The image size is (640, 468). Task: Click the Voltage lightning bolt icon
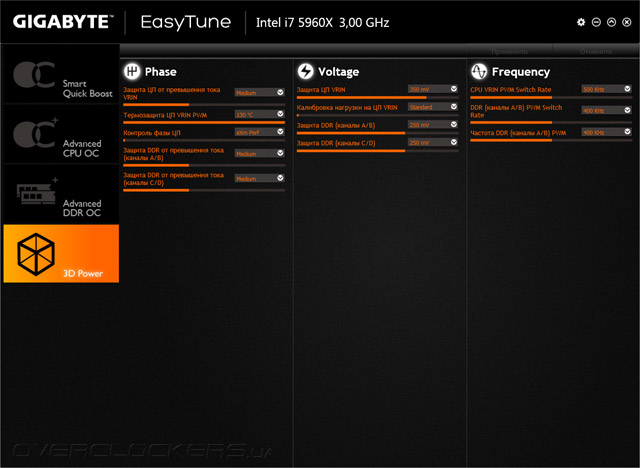[305, 71]
